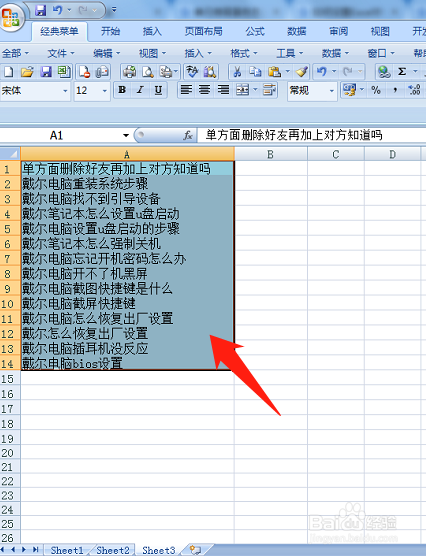Switch to the Sheet2 tab

(113, 550)
